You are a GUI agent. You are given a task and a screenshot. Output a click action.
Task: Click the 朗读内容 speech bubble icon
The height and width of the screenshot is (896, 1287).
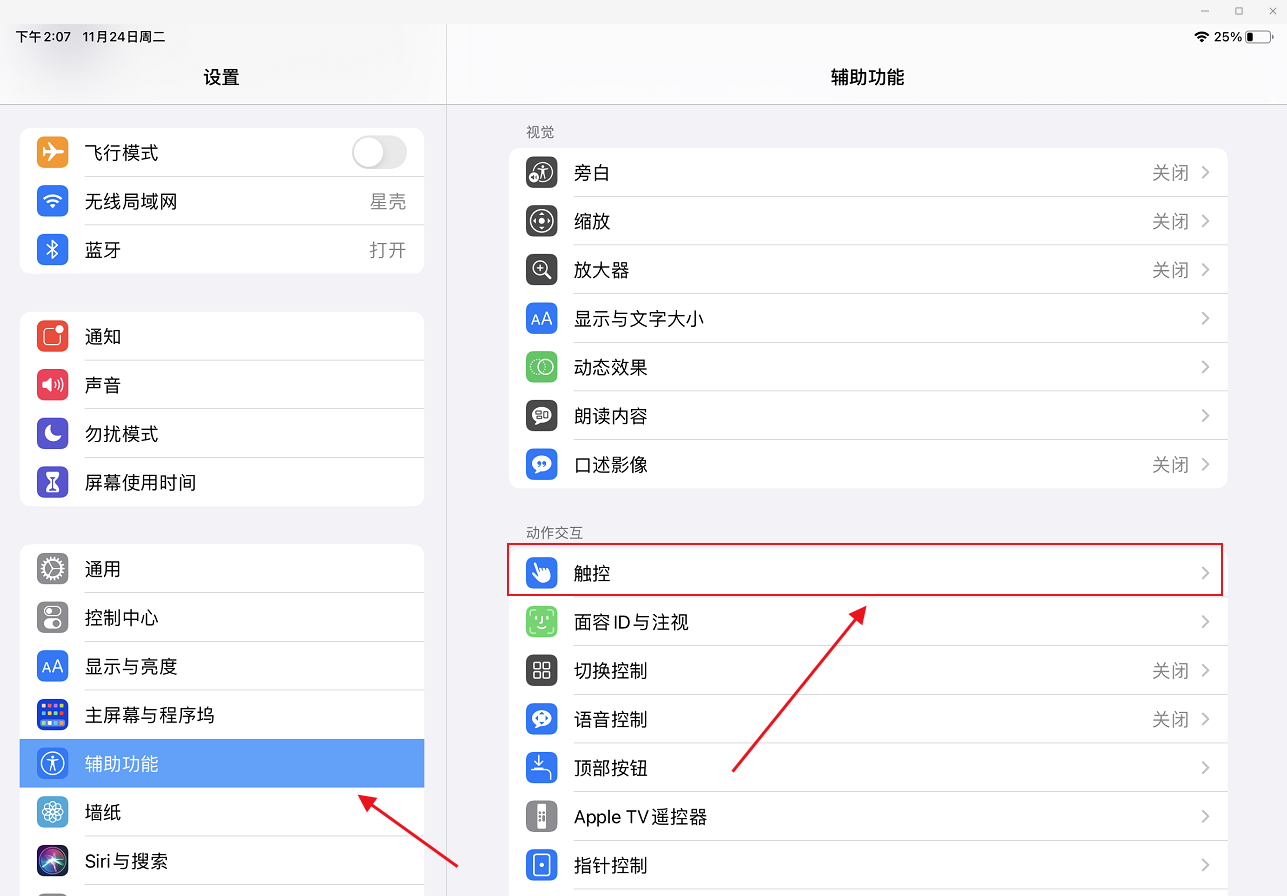tap(541, 415)
